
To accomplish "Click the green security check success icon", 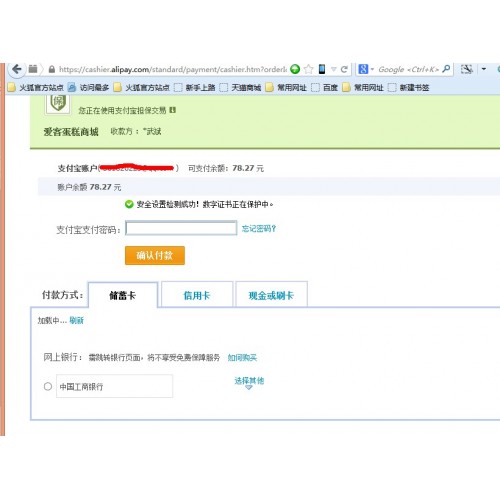I will (129, 204).
